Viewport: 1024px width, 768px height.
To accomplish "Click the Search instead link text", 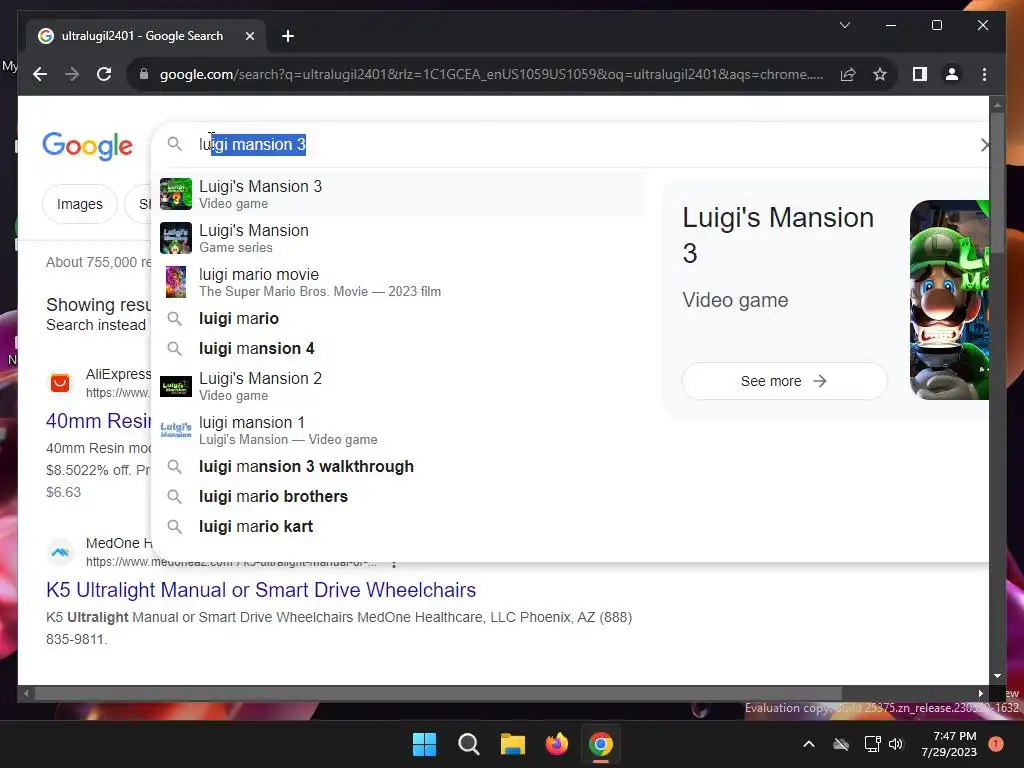I will point(96,325).
